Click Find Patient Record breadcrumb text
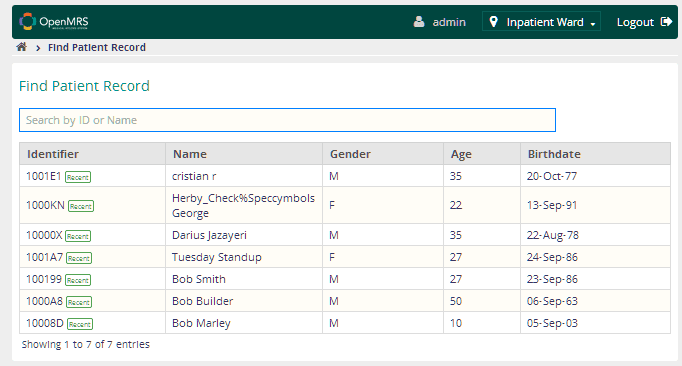This screenshot has width=682, height=366. point(97,47)
